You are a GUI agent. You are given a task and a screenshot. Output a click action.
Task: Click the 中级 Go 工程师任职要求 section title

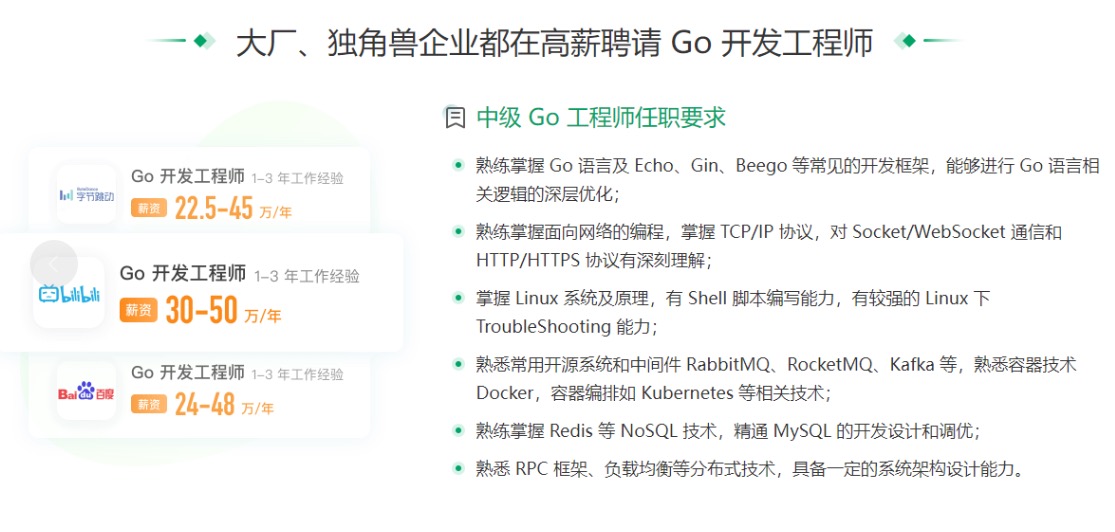pyautogui.click(x=600, y=118)
